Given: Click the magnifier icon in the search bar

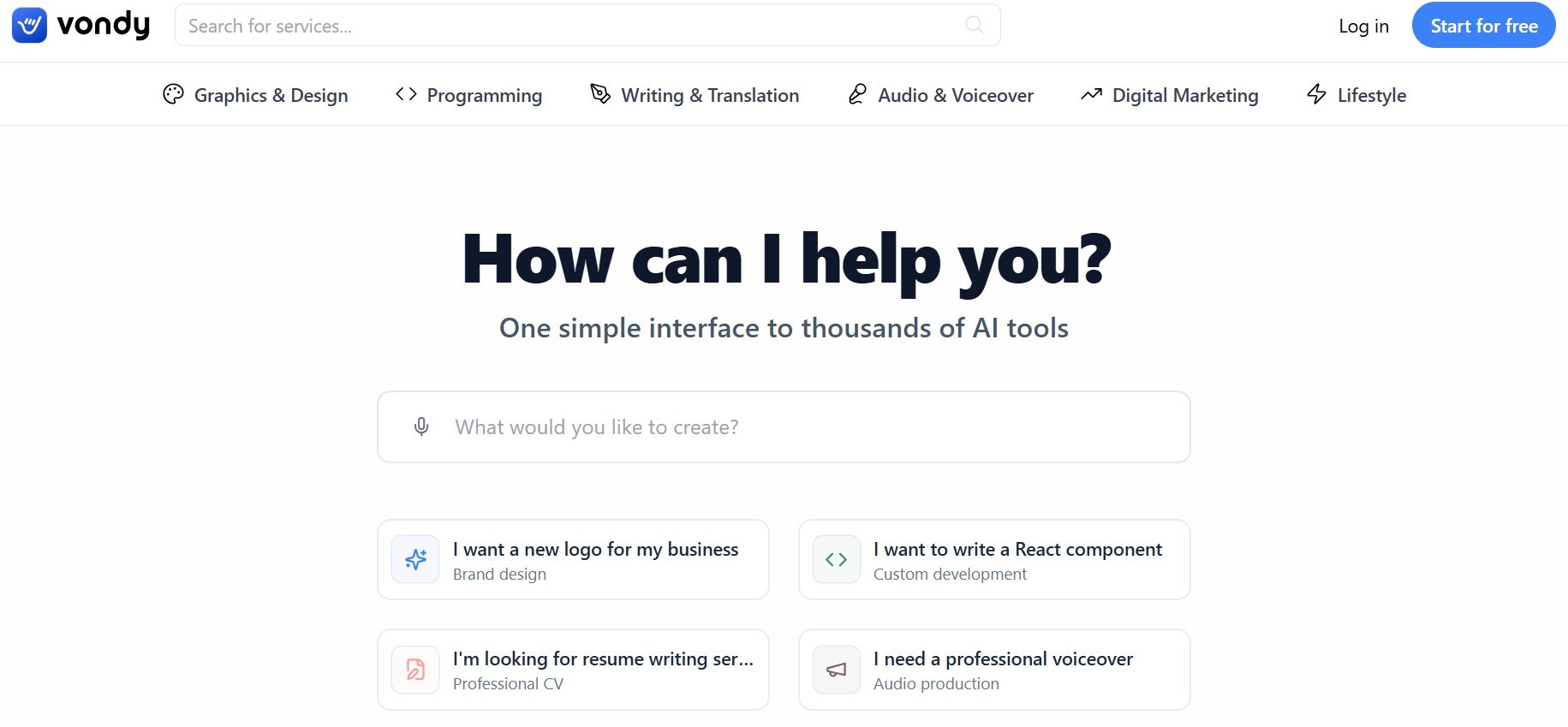Looking at the screenshot, I should [x=974, y=25].
